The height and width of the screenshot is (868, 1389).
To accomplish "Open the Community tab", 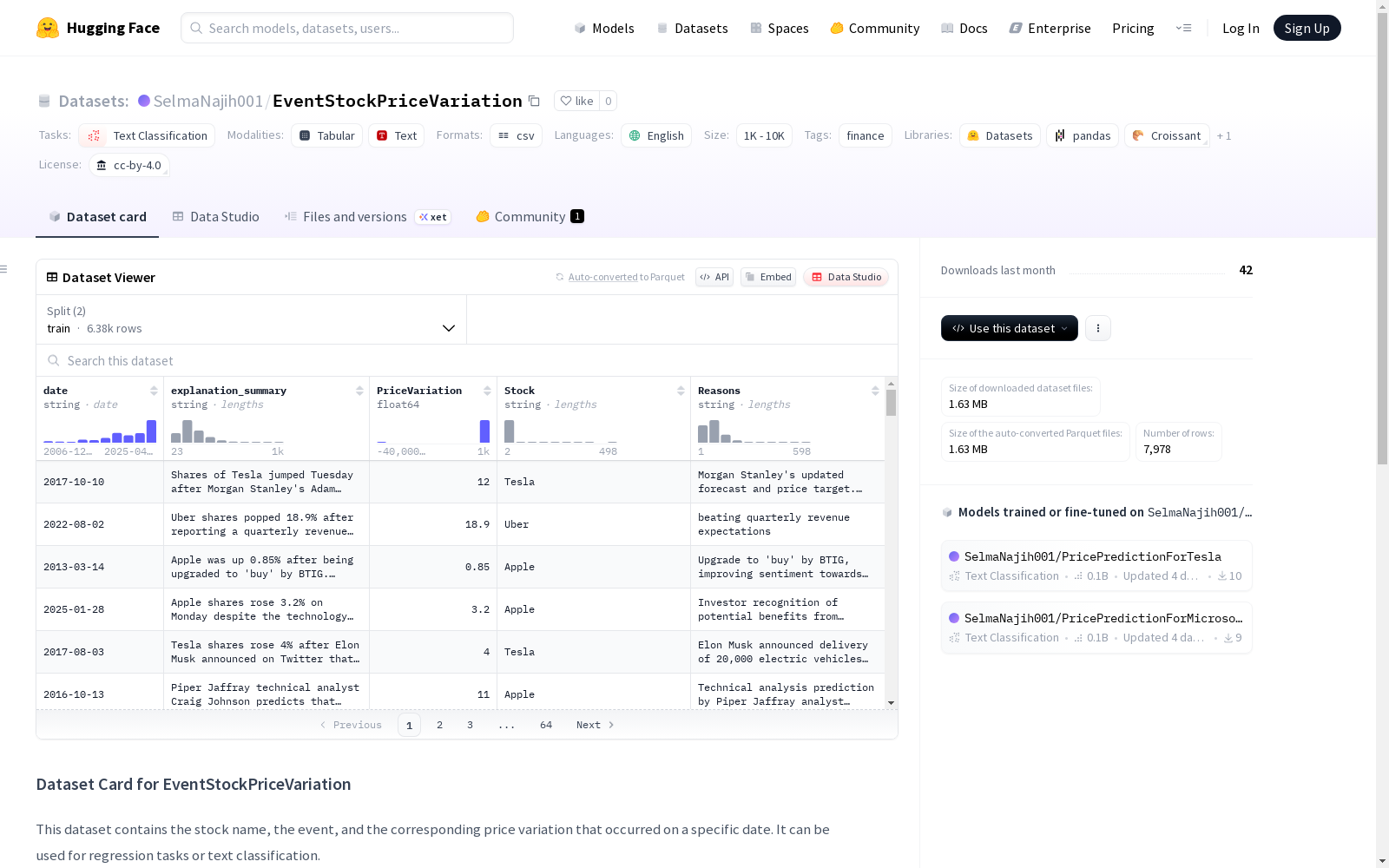I will [x=530, y=217].
